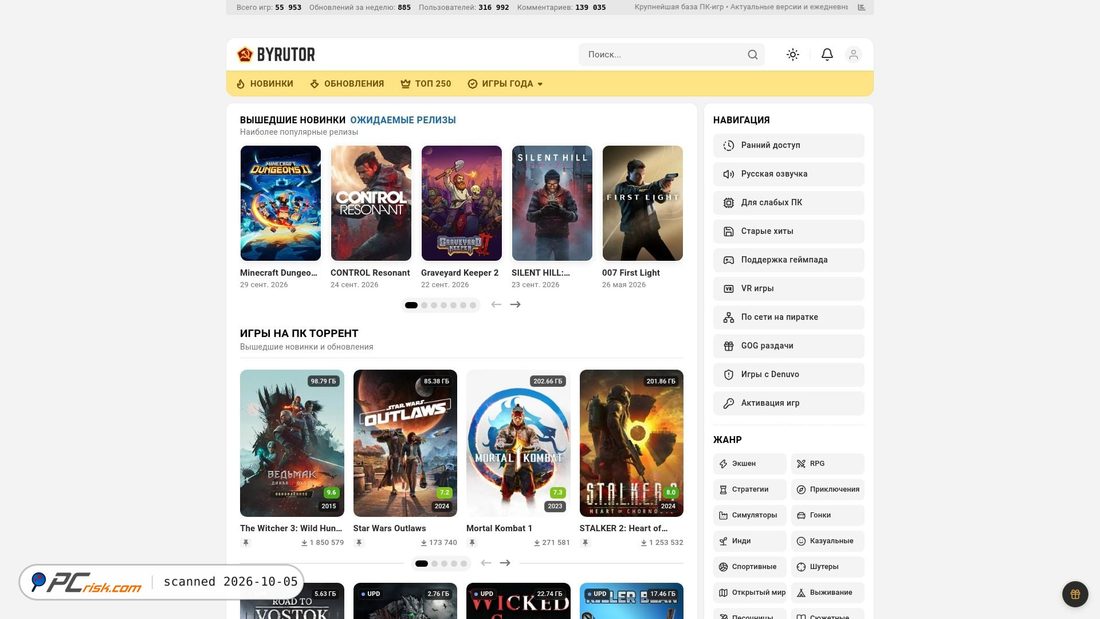Select Экшен genre
Viewport: 1100px width, 619px height.
click(750, 464)
